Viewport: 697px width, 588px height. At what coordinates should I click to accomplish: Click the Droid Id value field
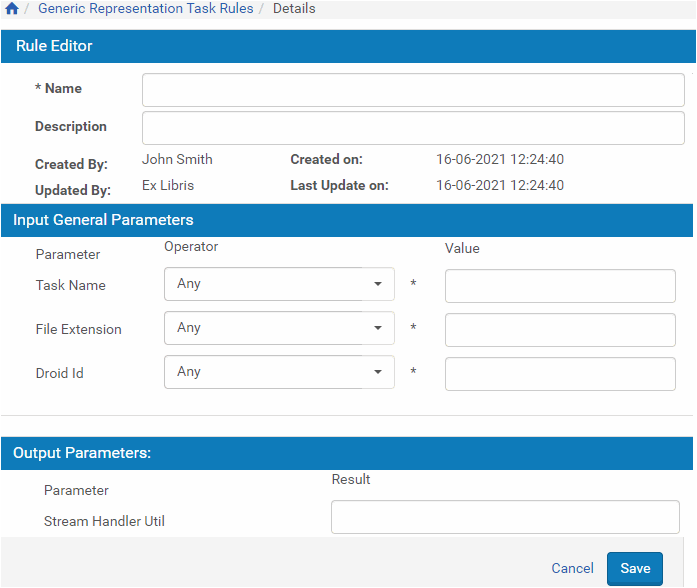pyautogui.click(x=560, y=374)
